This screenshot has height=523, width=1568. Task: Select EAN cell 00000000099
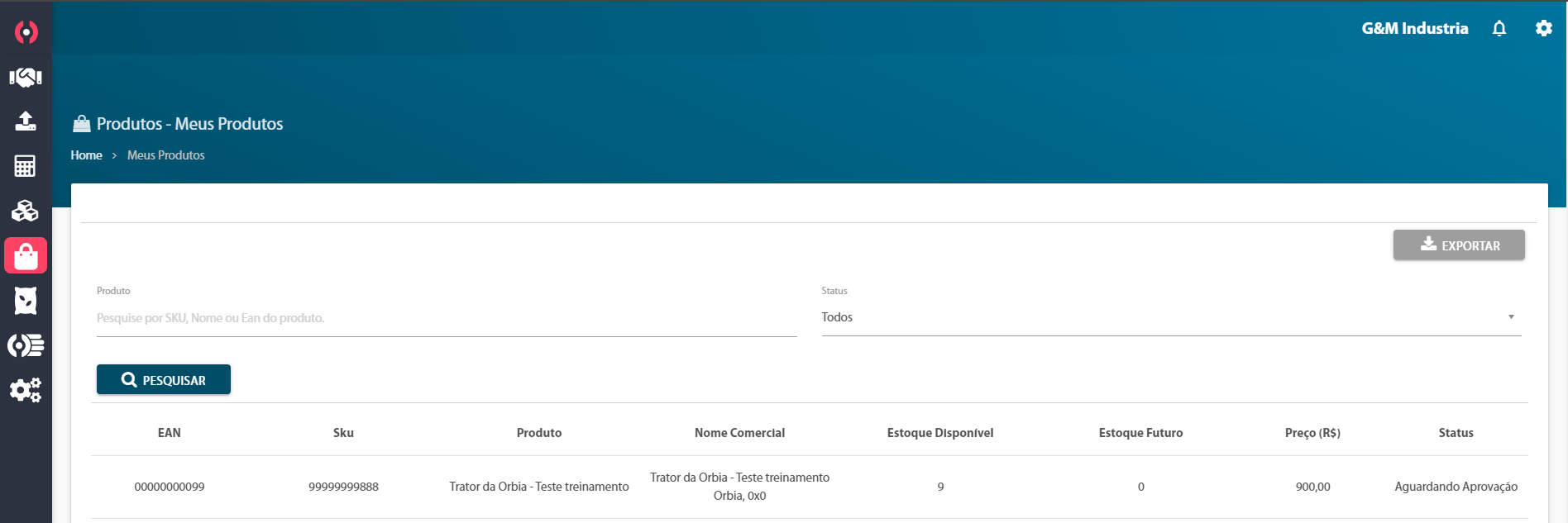pyautogui.click(x=170, y=487)
